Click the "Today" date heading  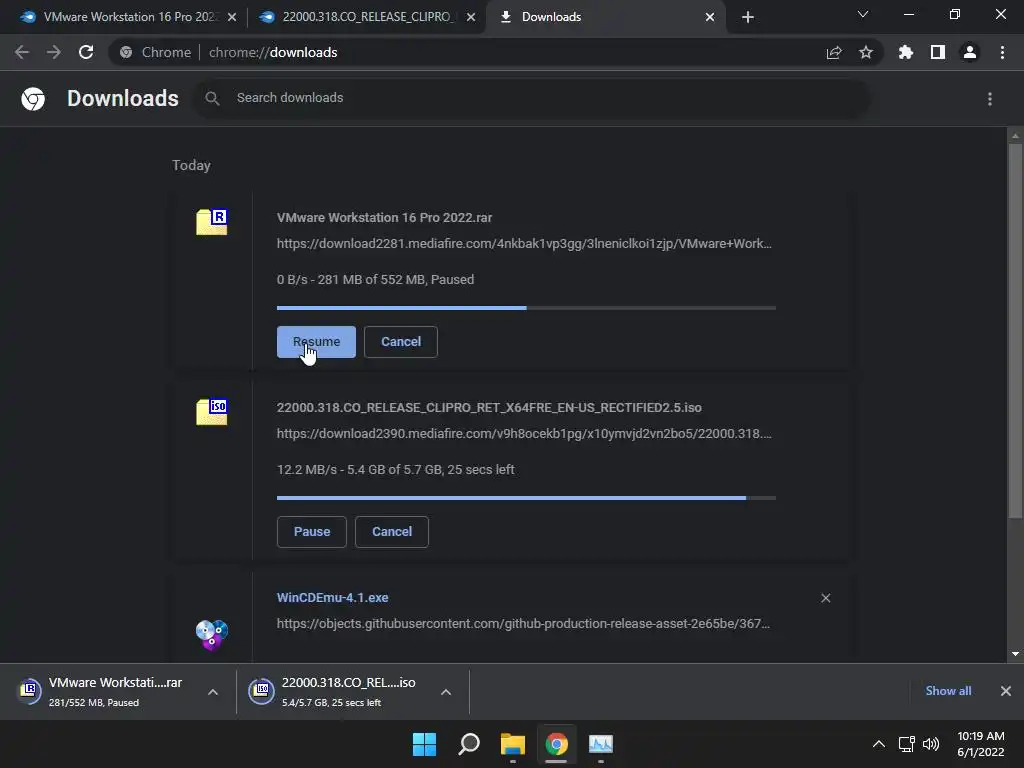tap(191, 165)
